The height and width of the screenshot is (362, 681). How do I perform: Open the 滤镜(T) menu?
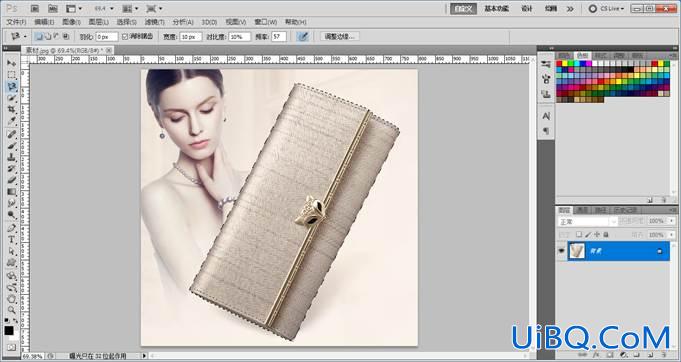[x=155, y=22]
